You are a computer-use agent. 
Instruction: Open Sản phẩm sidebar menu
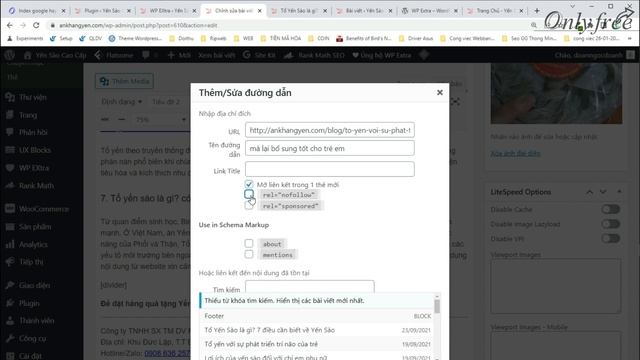tap(35, 227)
